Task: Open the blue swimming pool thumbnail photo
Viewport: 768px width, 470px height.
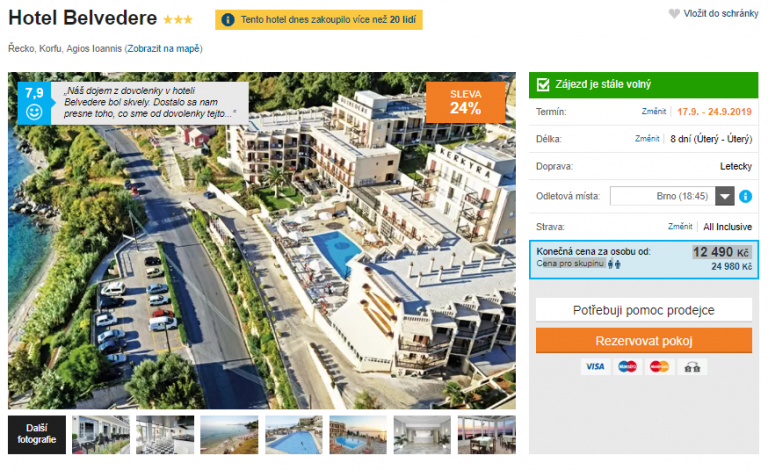Action: tap(294, 434)
